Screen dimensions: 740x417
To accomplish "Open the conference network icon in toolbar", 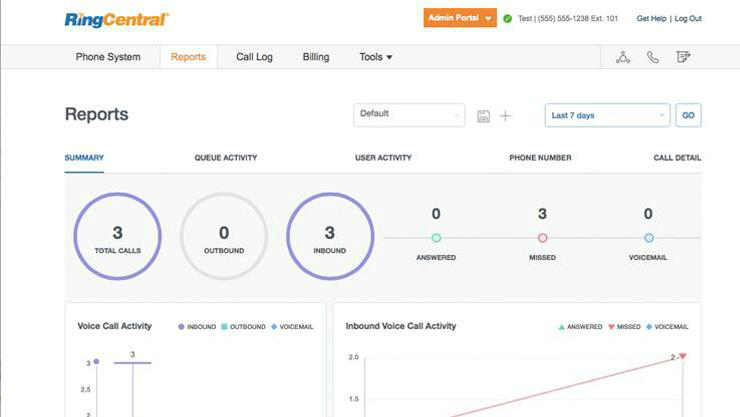I will coord(623,57).
